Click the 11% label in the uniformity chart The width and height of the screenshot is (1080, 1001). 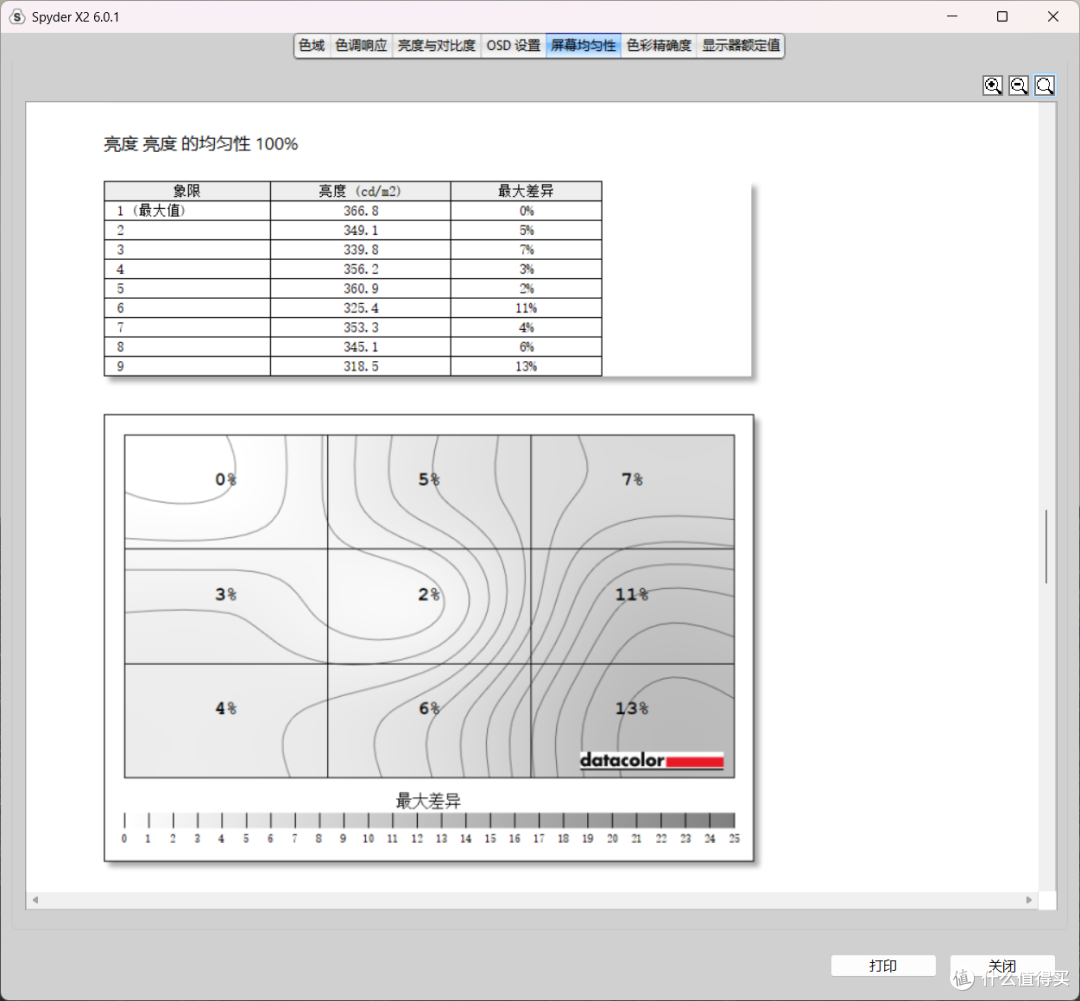click(x=632, y=594)
